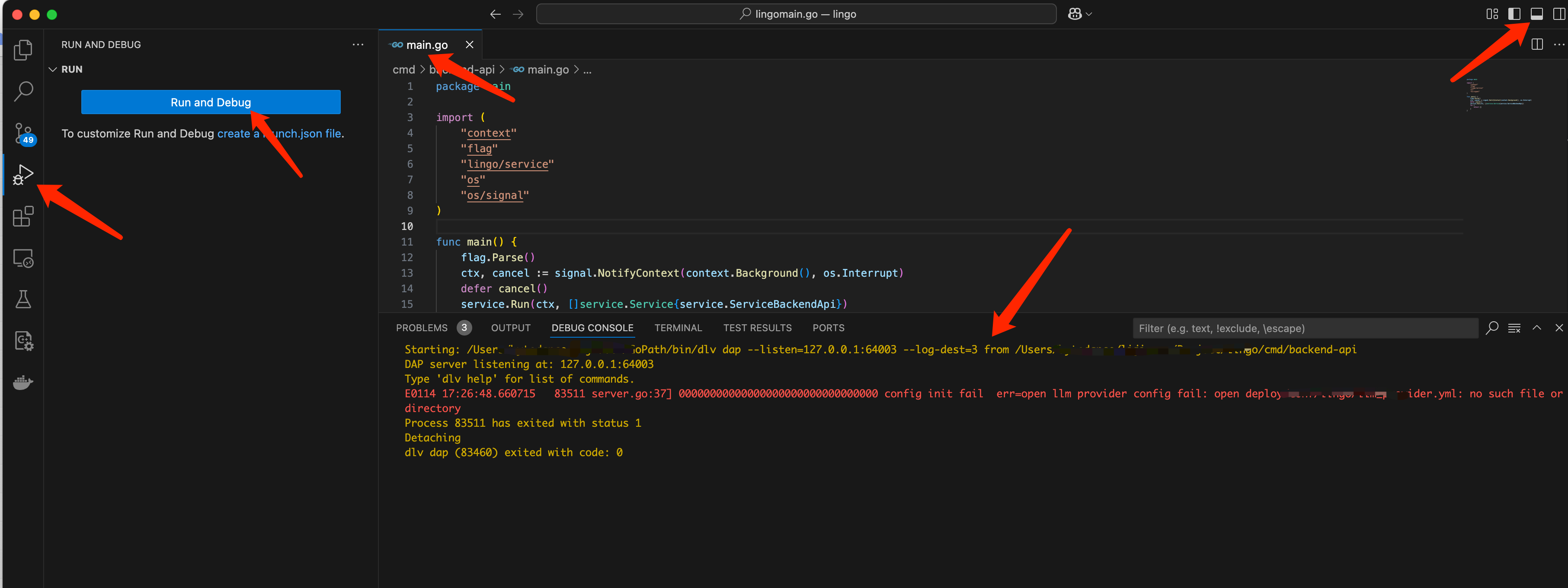The image size is (1568, 588).
Task: Split the editor to the right
Action: coord(1537,45)
